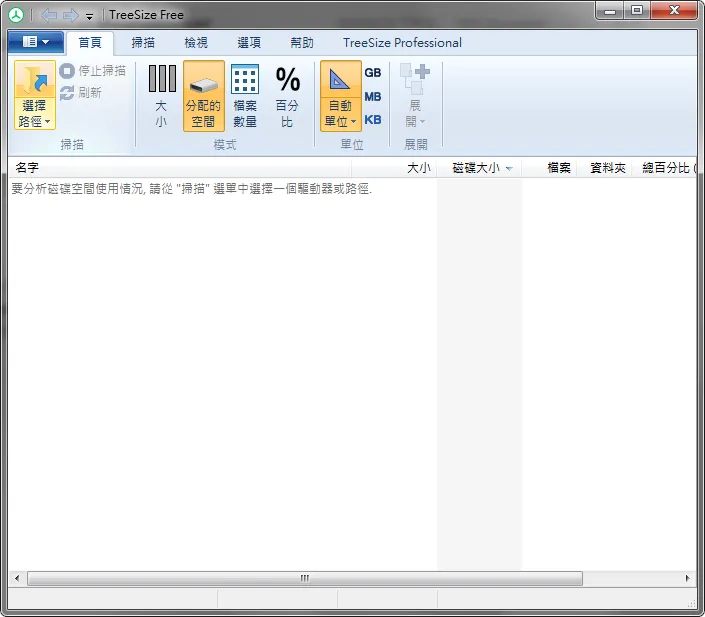This screenshot has width=705, height=617.
Task: Switch to the 首頁 tab
Action: click(x=90, y=43)
